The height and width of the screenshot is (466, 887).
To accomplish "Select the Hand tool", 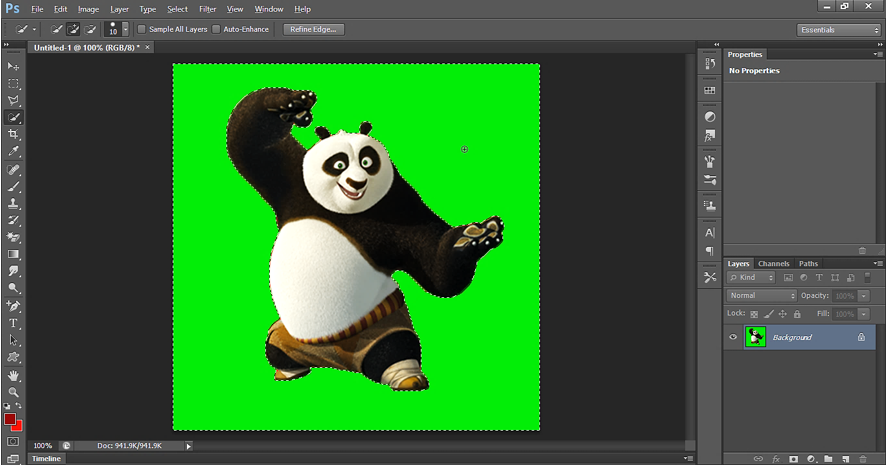I will [x=13, y=376].
